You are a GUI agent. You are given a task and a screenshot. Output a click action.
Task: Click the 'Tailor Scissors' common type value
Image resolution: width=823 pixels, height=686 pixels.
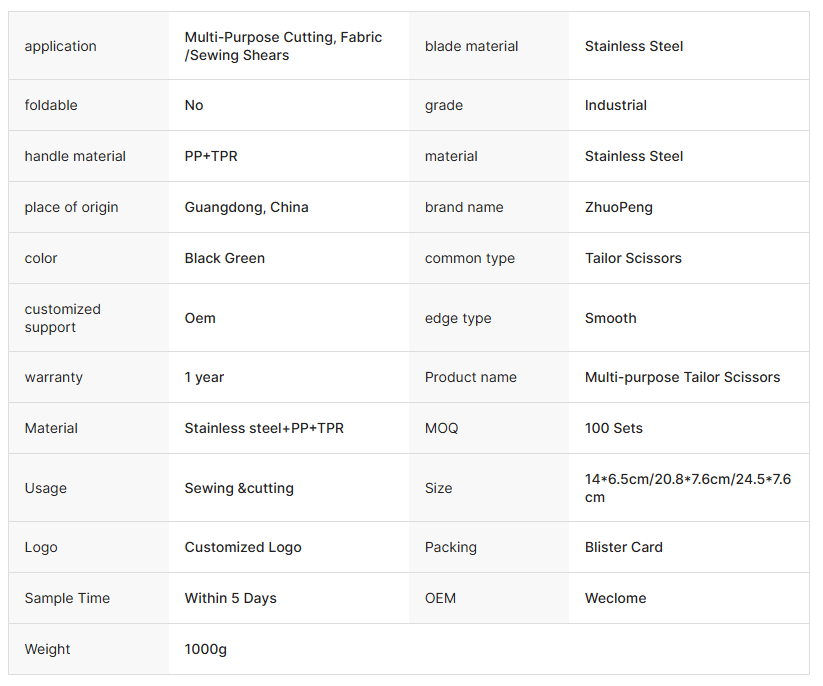point(633,258)
